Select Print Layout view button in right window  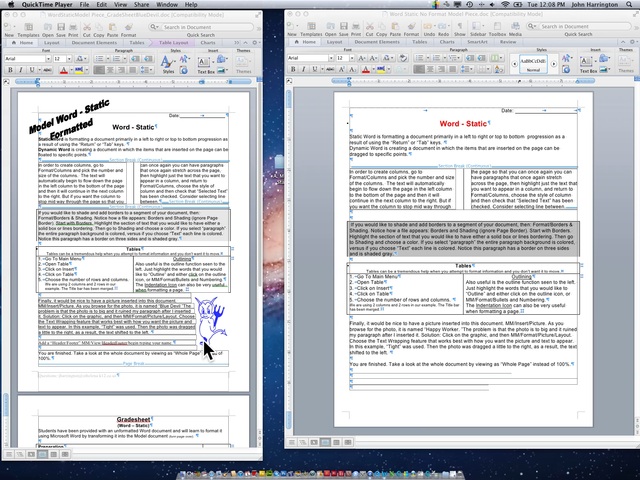[x=325, y=442]
